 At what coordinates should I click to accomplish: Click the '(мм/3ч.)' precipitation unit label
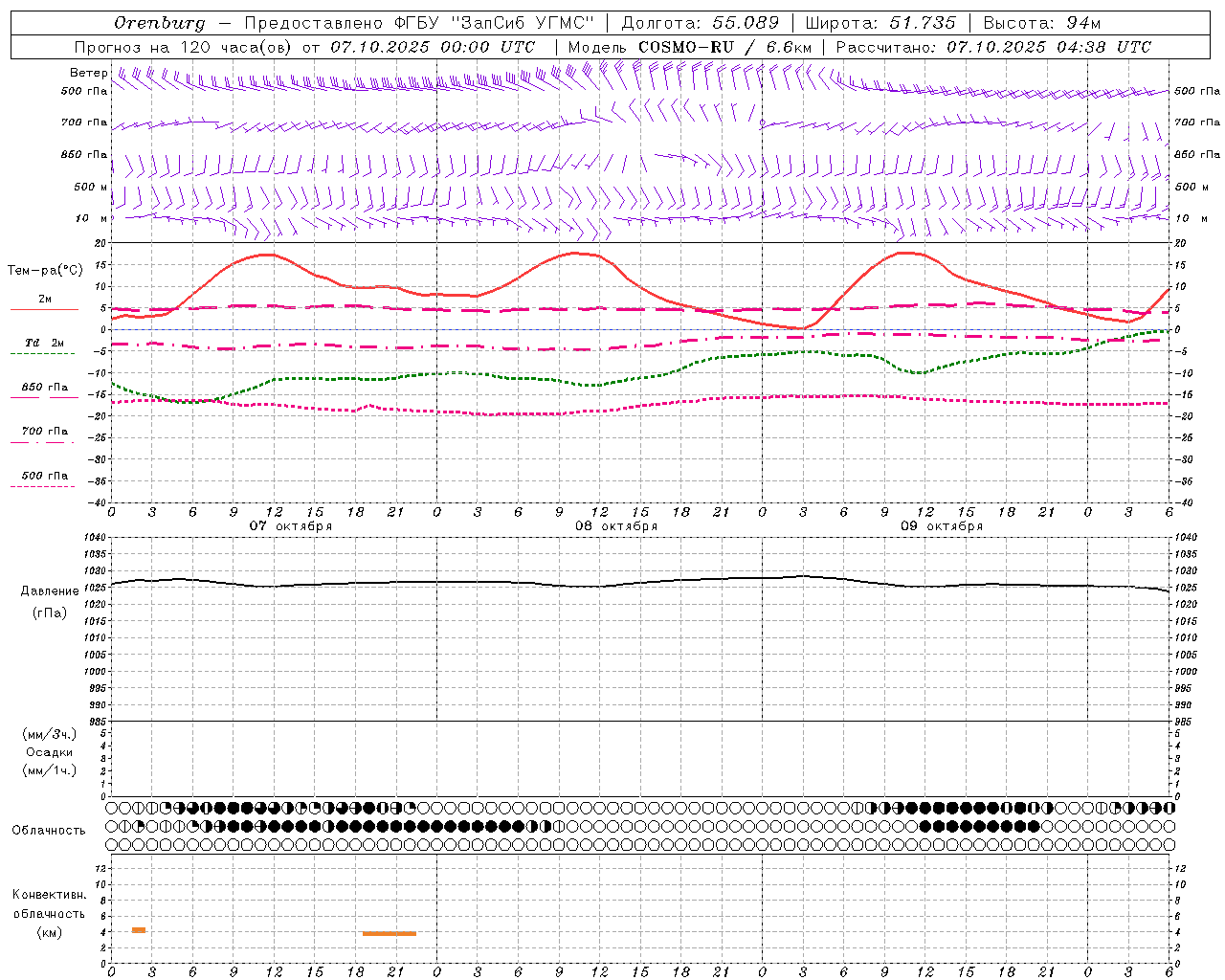click(50, 734)
